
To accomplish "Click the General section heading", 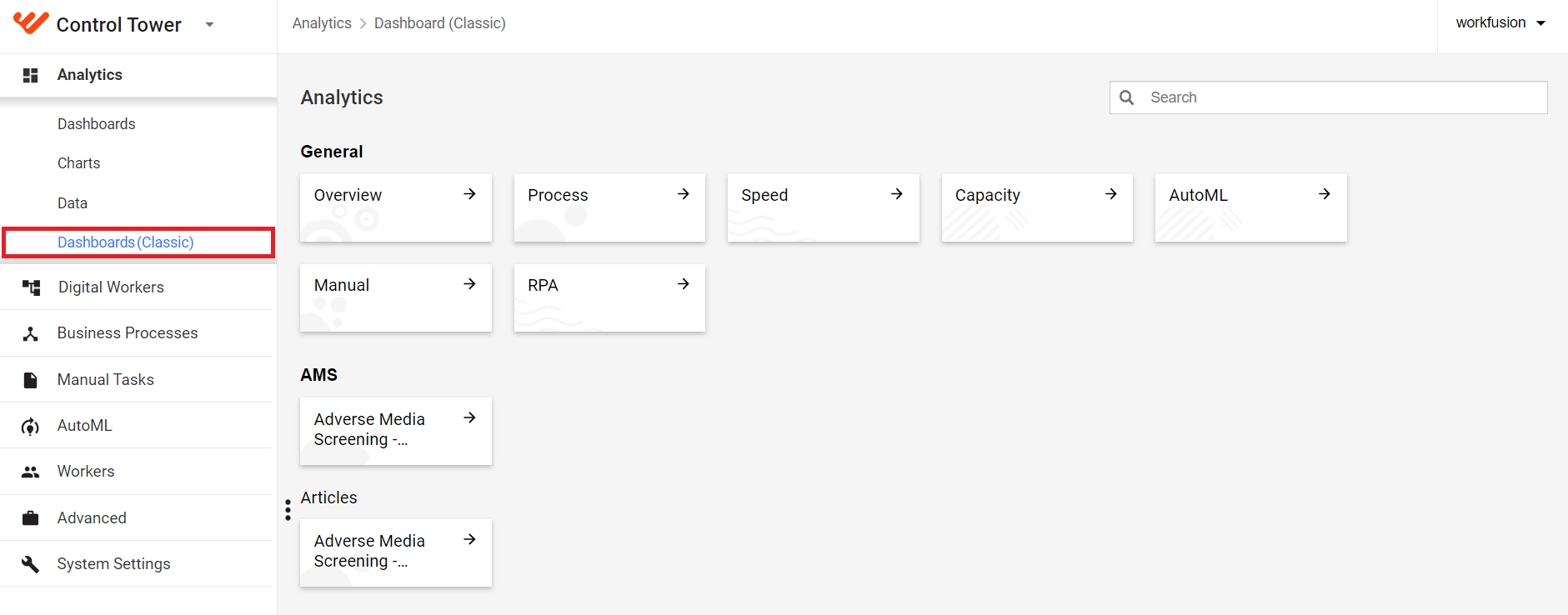I will [332, 152].
